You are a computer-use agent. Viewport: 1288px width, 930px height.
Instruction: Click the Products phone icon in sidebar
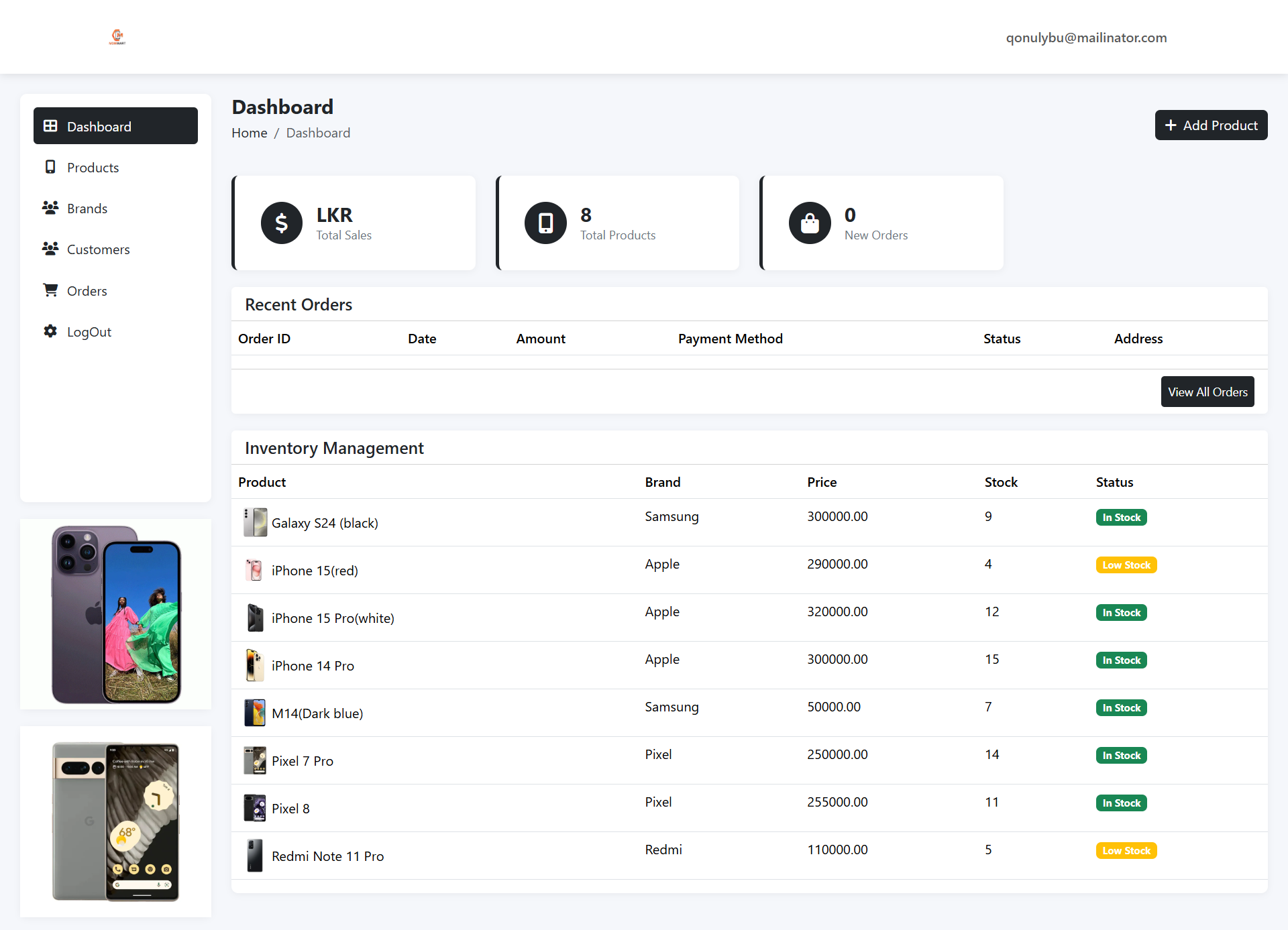point(50,167)
